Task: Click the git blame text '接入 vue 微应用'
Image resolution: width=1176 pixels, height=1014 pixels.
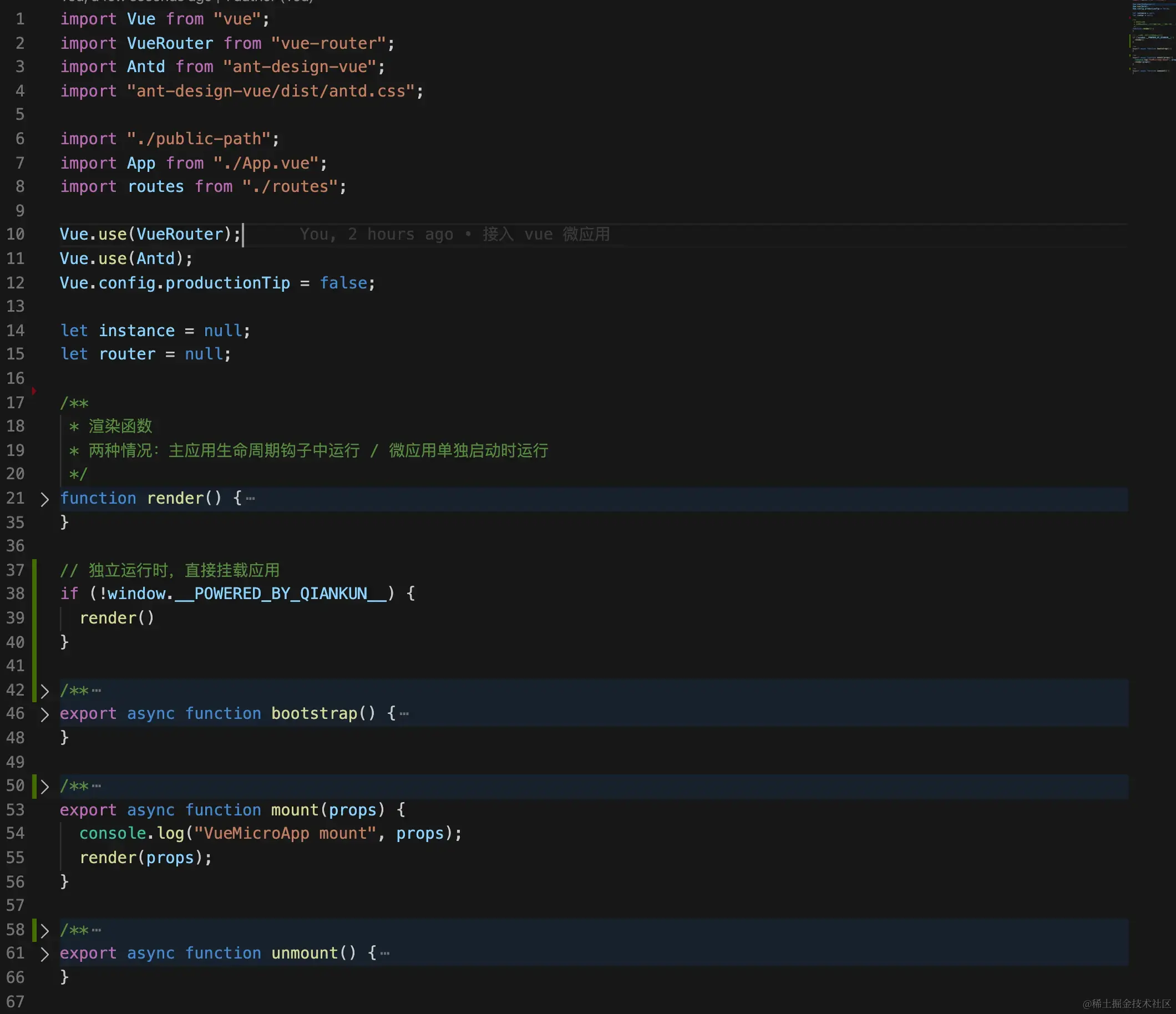Action: (x=545, y=234)
